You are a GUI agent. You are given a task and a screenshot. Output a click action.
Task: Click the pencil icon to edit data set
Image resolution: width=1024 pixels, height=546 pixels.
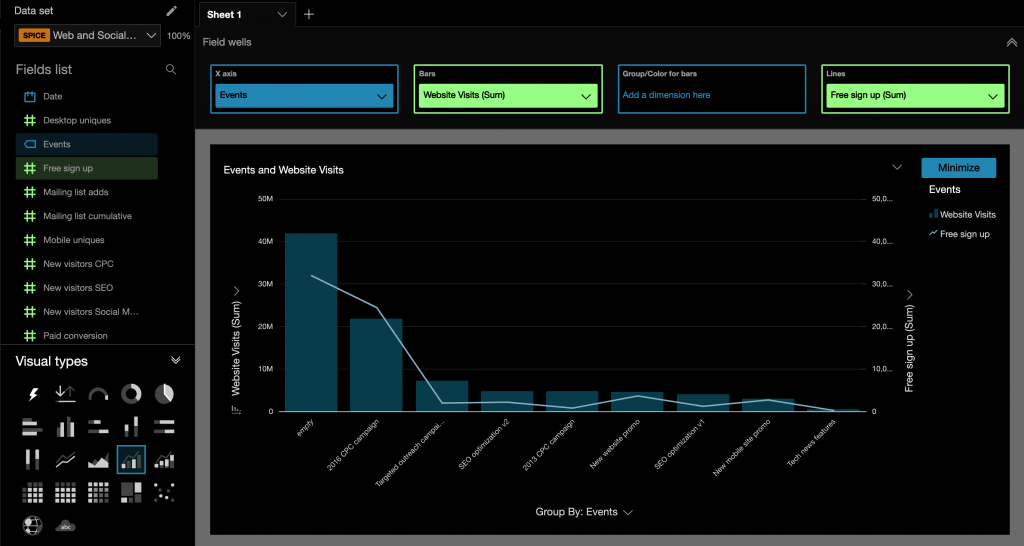[172, 11]
